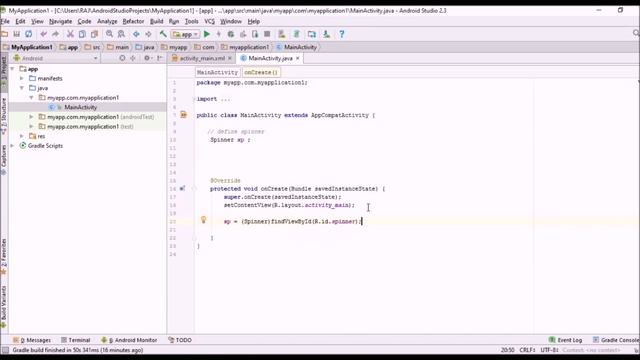The image size is (640, 360).
Task: Expand the folded import line
Action: [194, 99]
